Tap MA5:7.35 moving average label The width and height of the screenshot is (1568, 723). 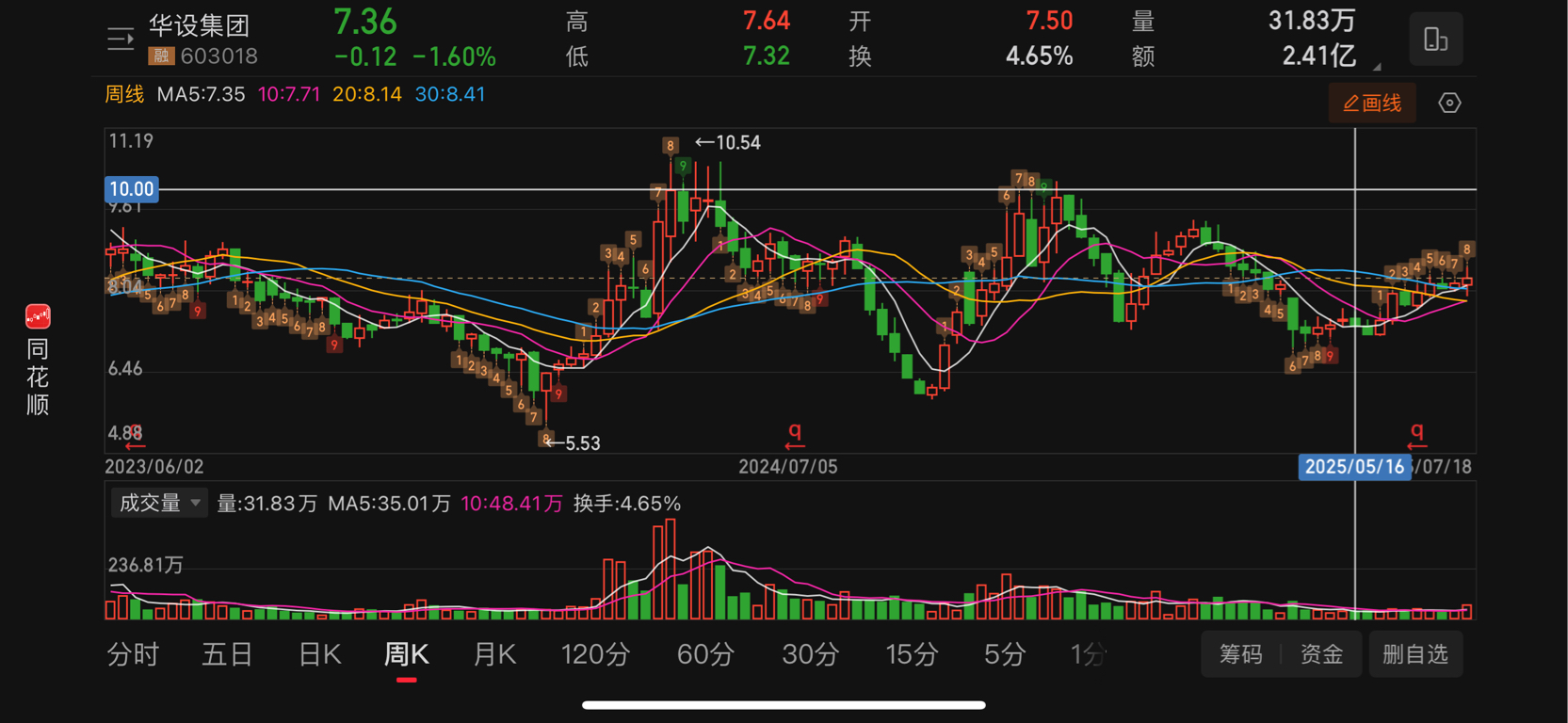(x=201, y=94)
